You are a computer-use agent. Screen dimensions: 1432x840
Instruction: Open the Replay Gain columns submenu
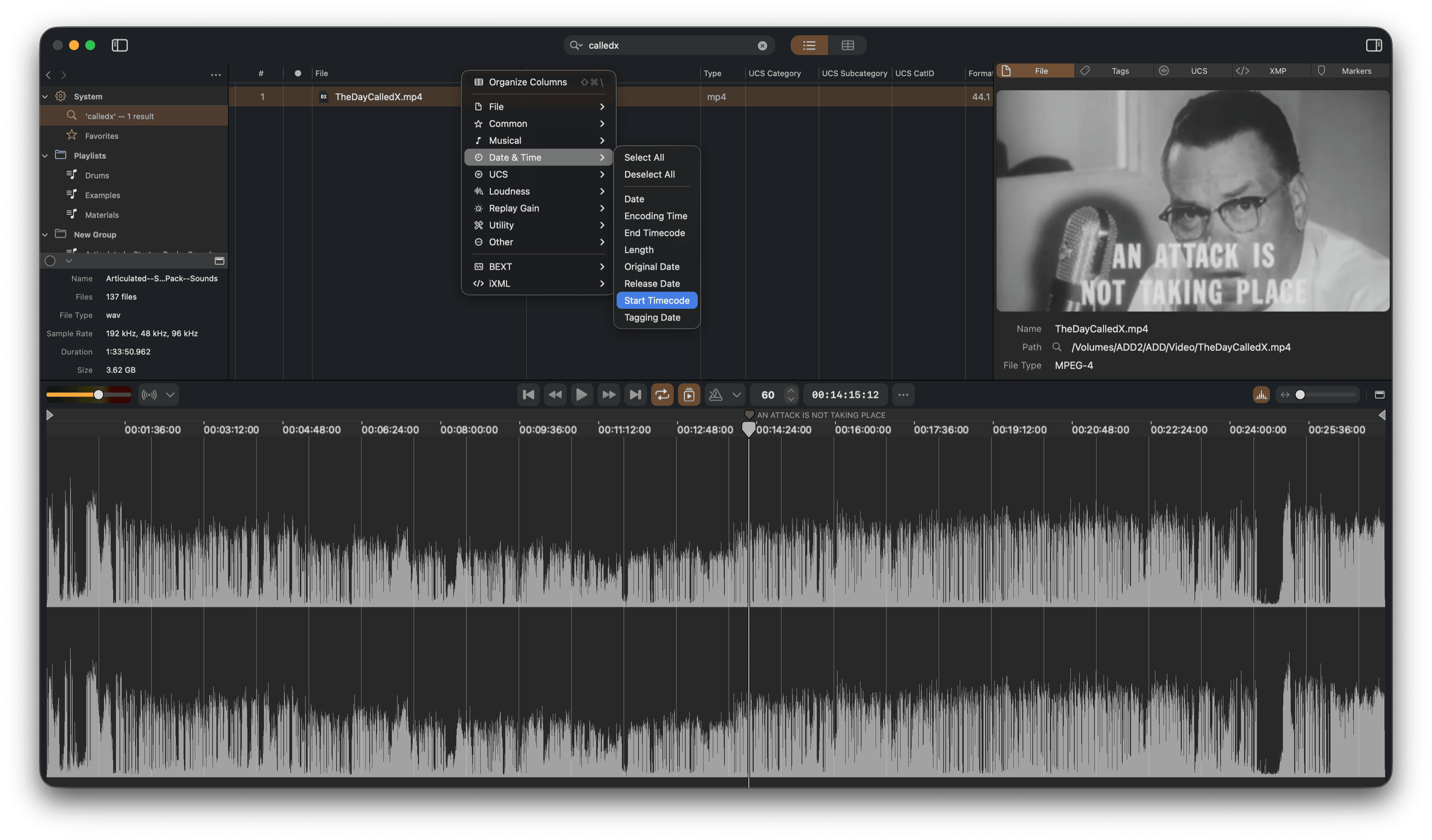point(538,208)
